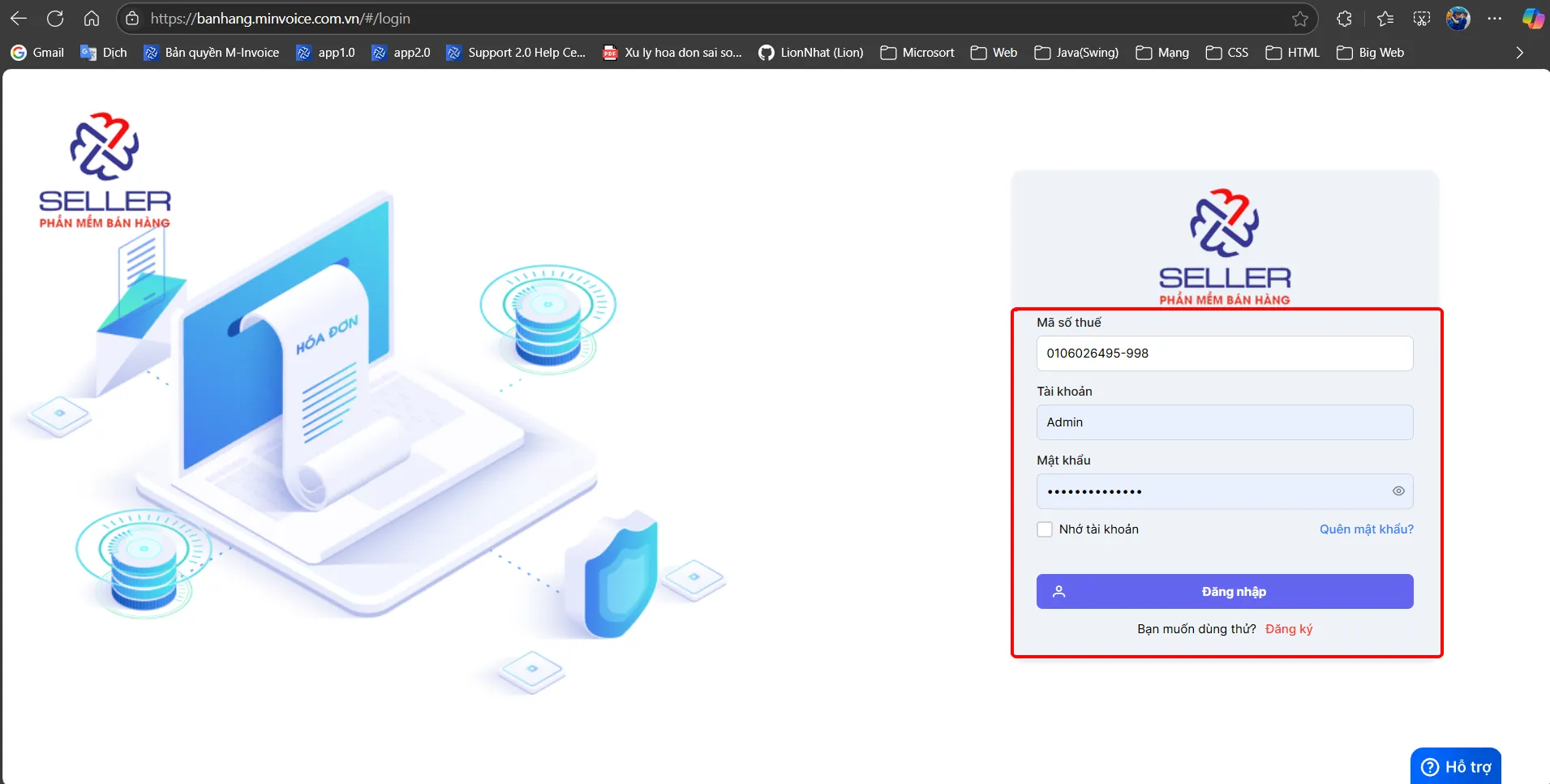Open the LionNhat GitHub bookmark
Image resolution: width=1550 pixels, height=784 pixels.
pos(811,53)
